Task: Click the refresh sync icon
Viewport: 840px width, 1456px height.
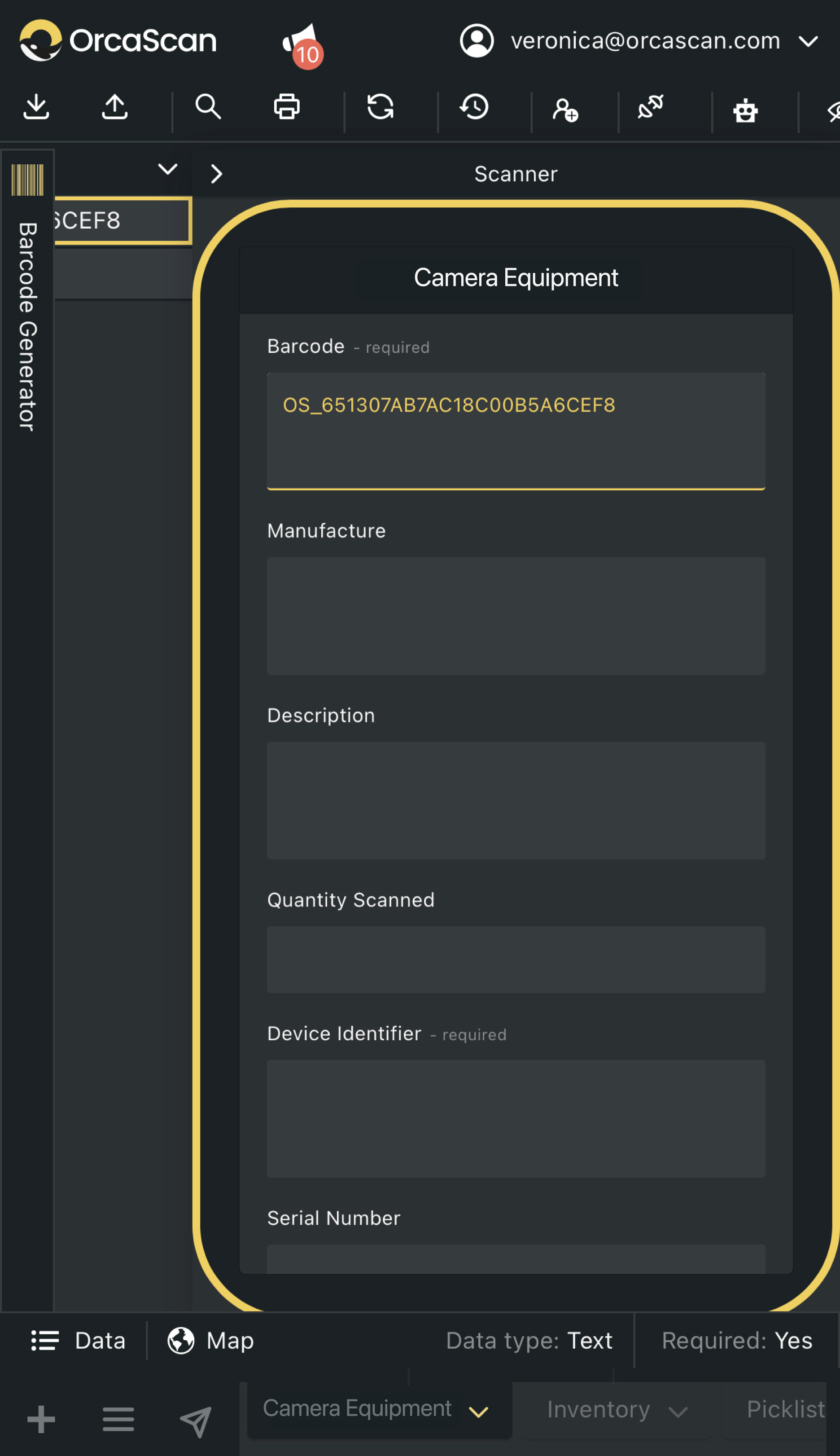Action: click(380, 107)
